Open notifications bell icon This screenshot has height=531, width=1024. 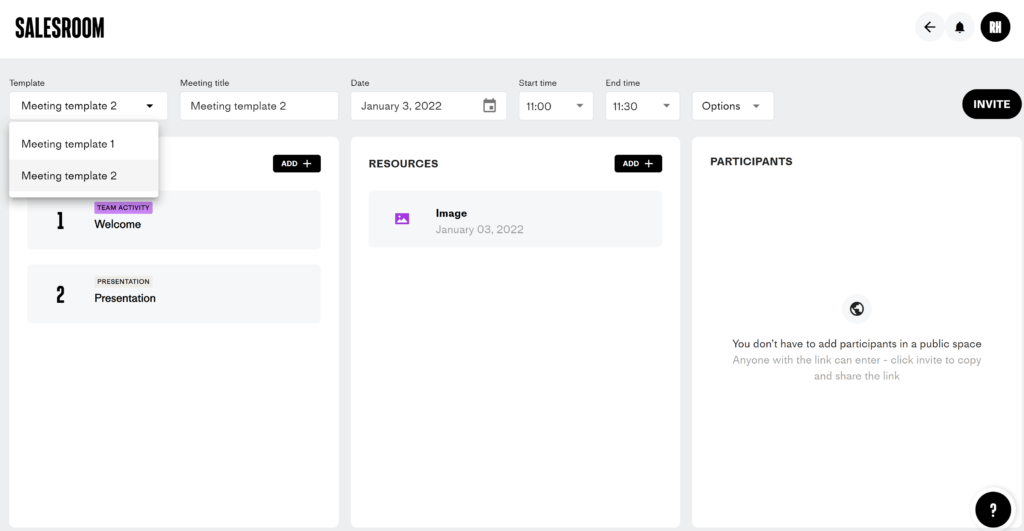point(960,27)
